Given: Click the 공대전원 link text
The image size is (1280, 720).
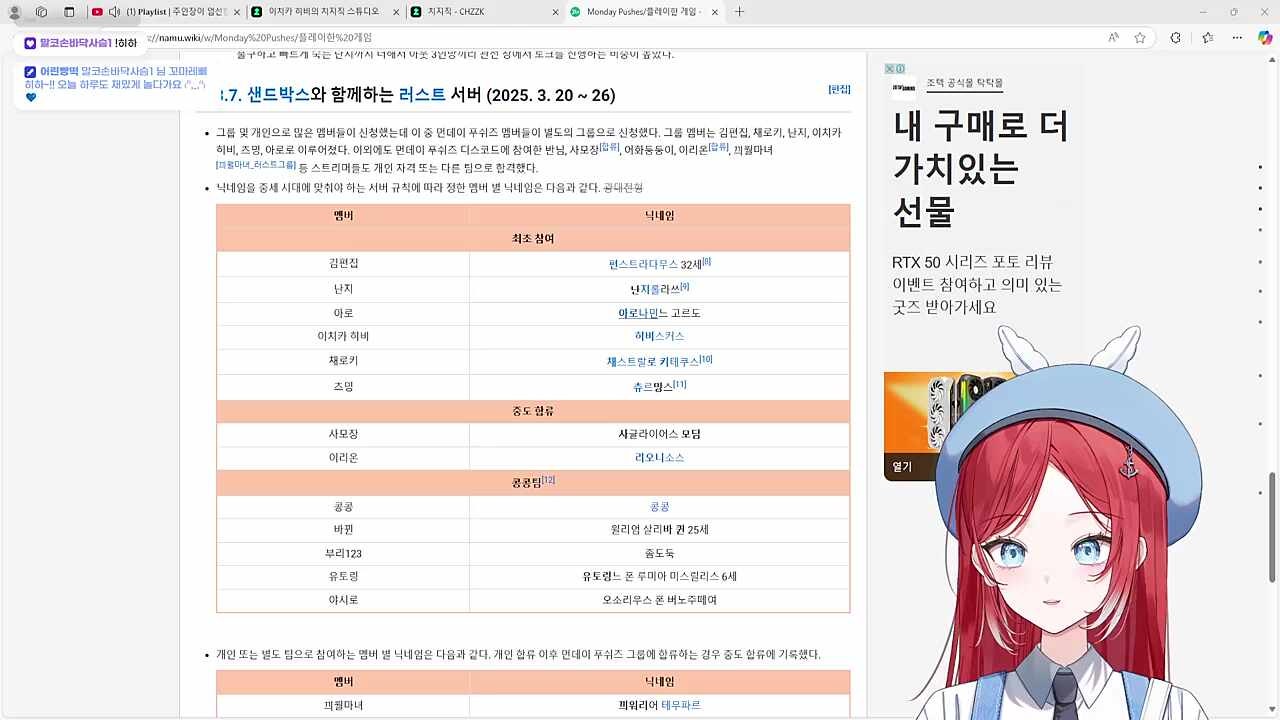Looking at the screenshot, I should coord(622,187).
